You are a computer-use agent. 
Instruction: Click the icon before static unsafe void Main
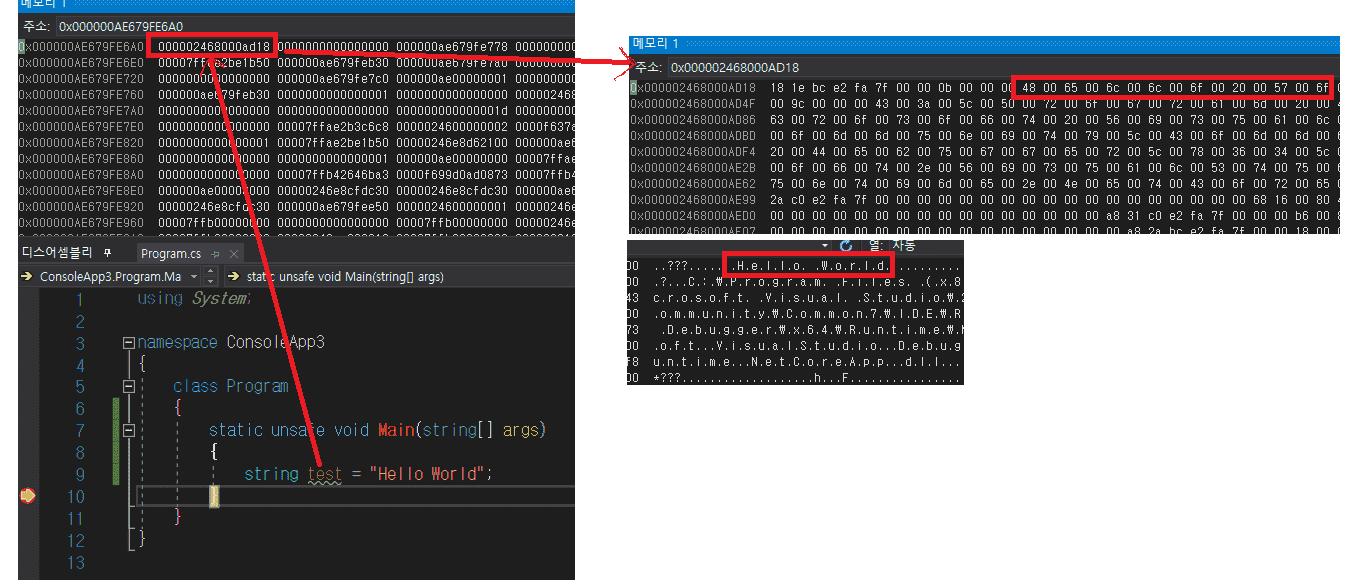pyautogui.click(x=233, y=276)
